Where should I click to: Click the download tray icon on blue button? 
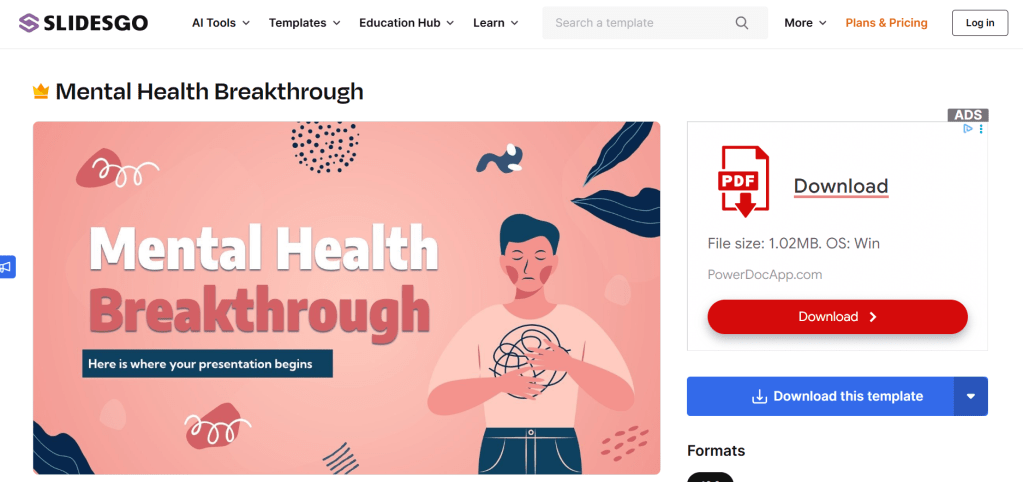(x=759, y=397)
